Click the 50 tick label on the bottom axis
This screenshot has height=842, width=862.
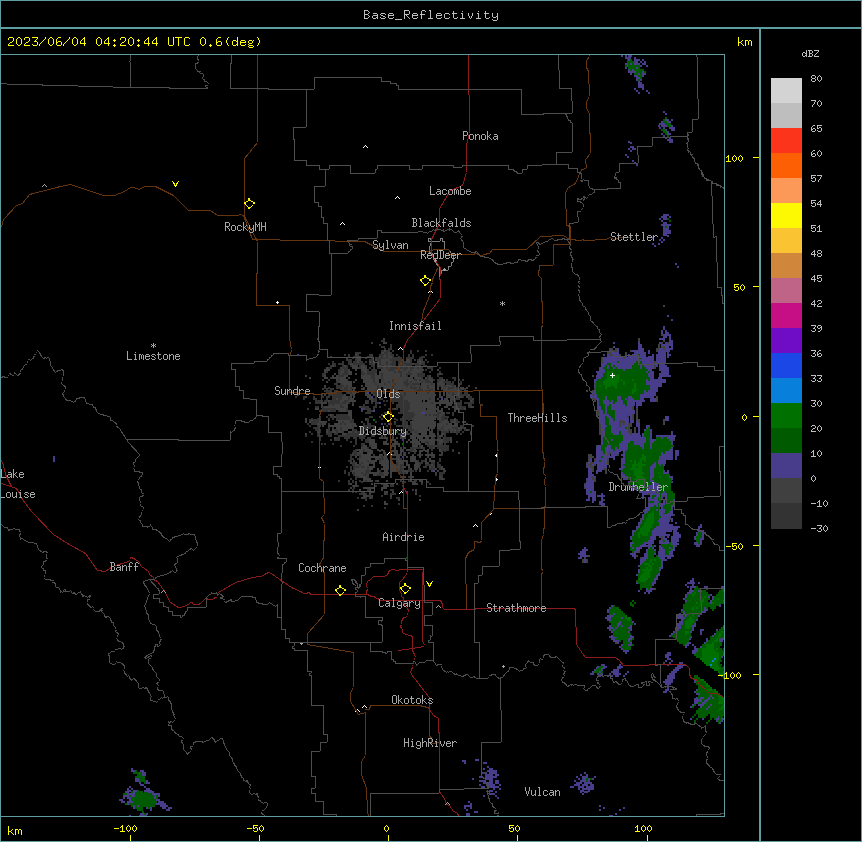point(513,828)
